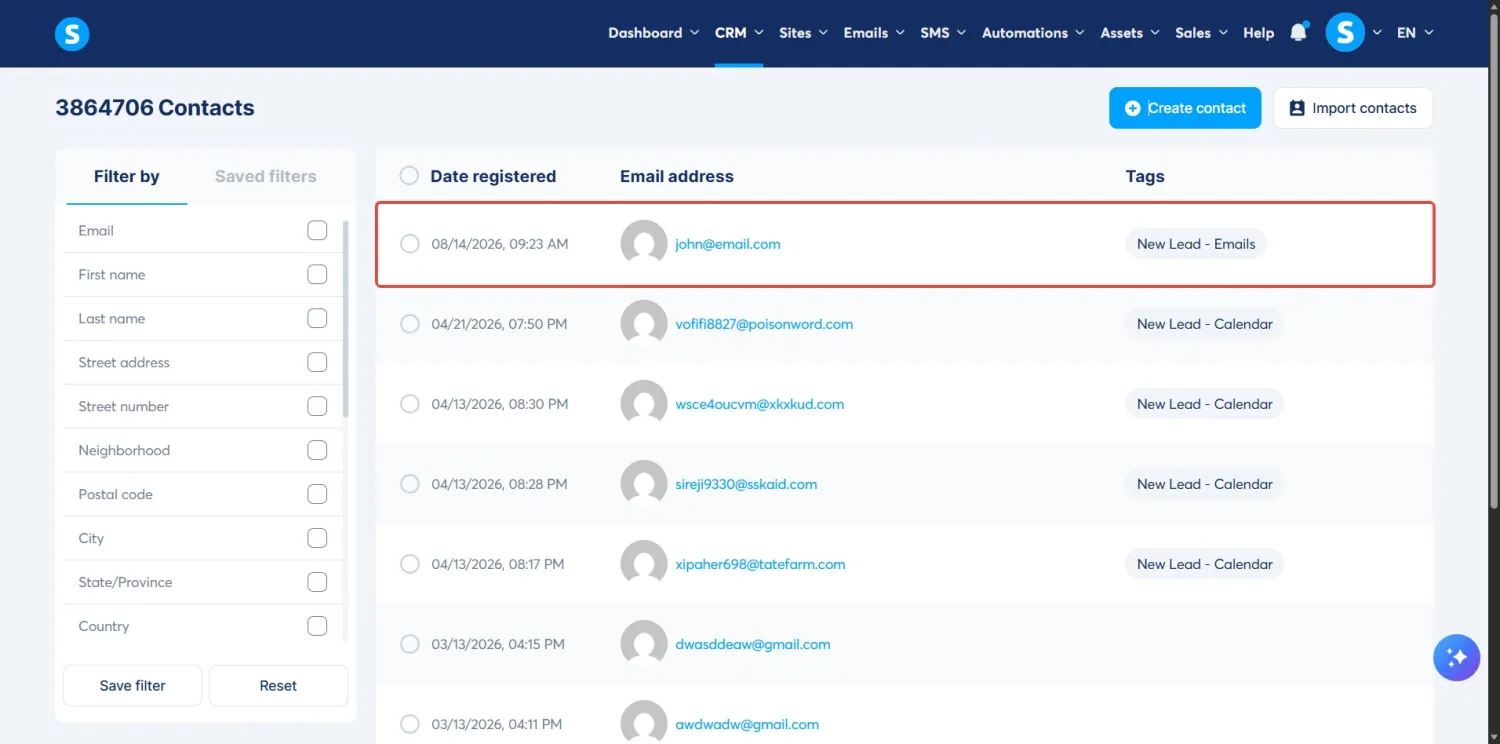
Task: Open the SMS dropdown menu
Action: click(x=943, y=33)
